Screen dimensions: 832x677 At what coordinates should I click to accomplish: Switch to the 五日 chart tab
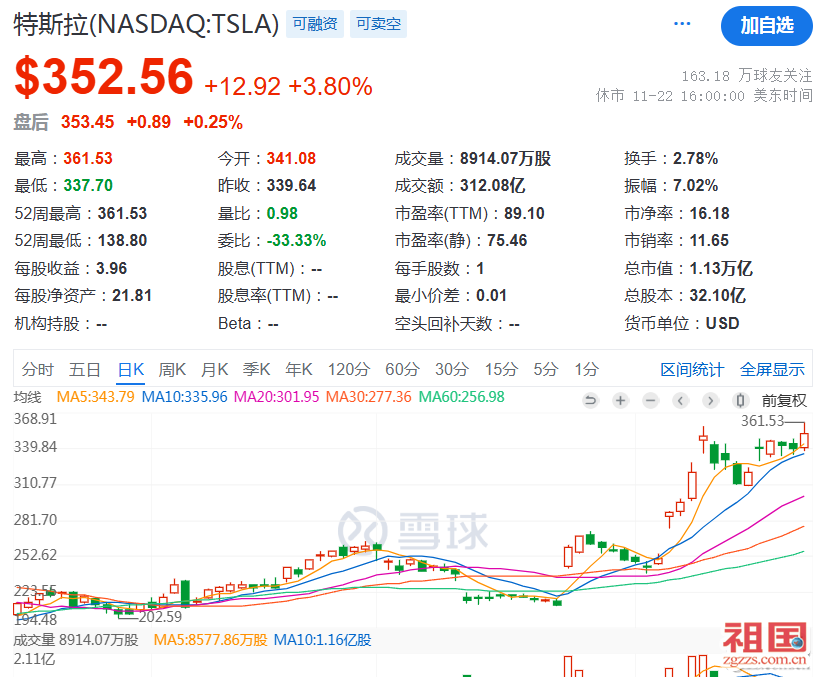coord(84,369)
